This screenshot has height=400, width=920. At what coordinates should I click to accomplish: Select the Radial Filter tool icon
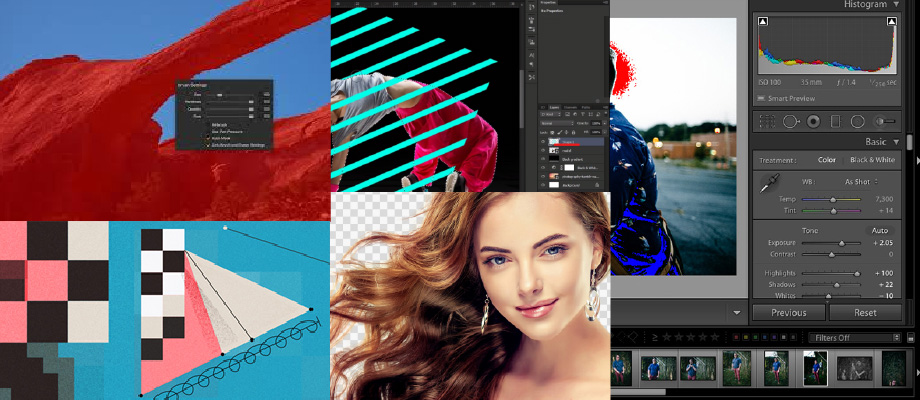[857, 121]
